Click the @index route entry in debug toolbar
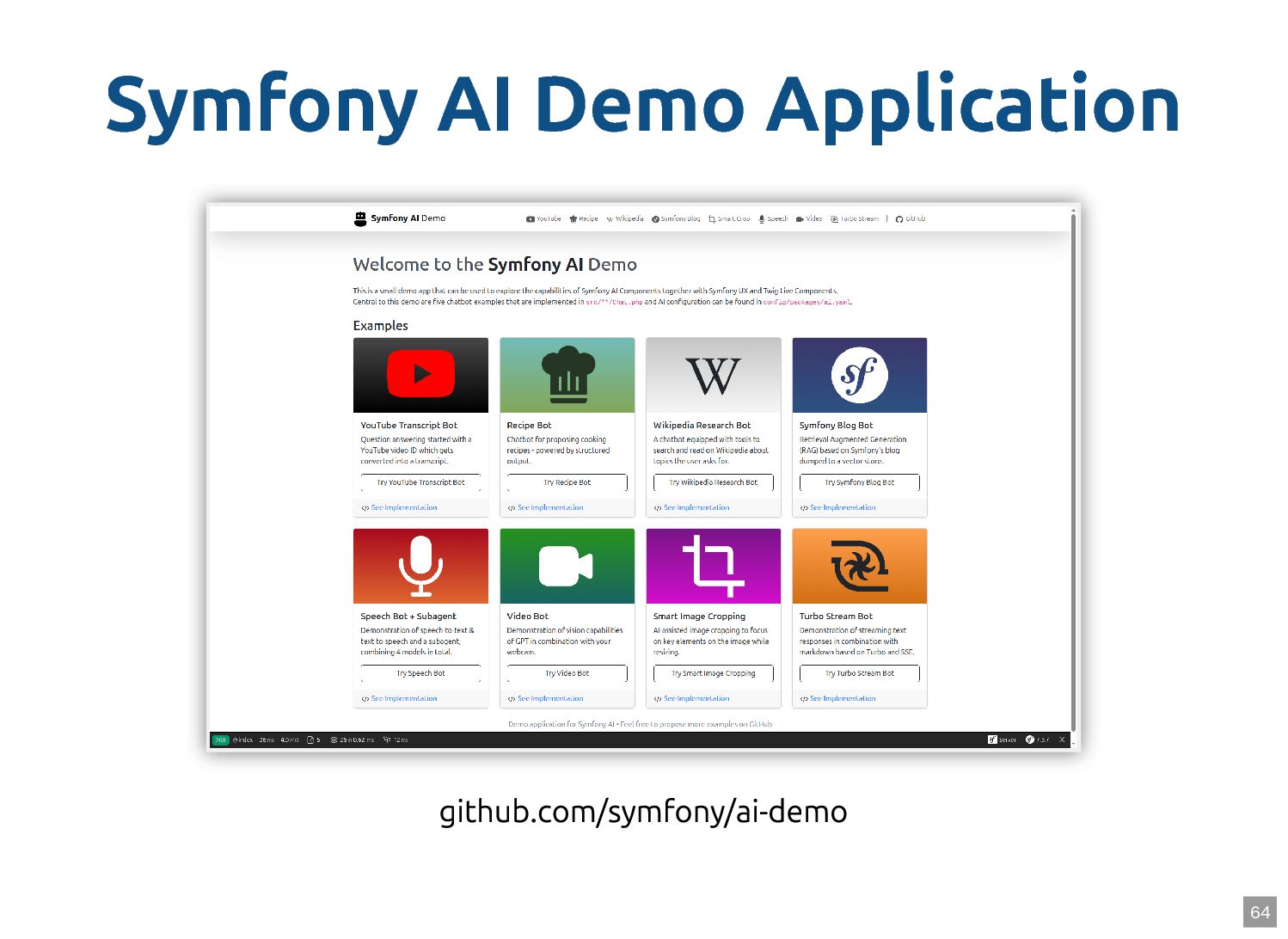 pos(242,740)
